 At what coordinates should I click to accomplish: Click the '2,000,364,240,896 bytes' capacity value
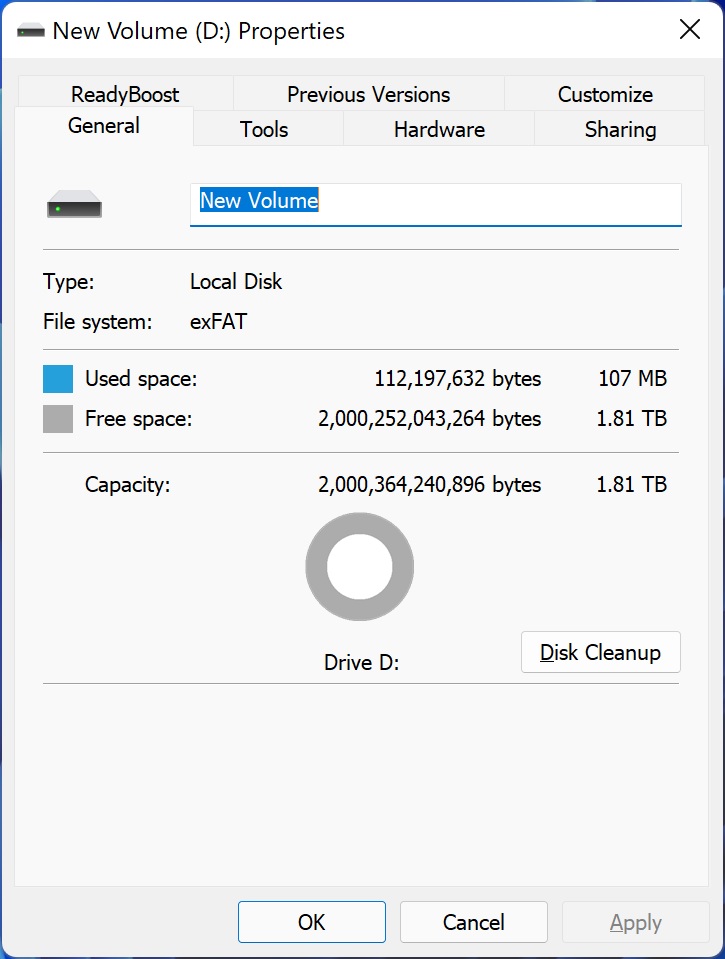429,484
